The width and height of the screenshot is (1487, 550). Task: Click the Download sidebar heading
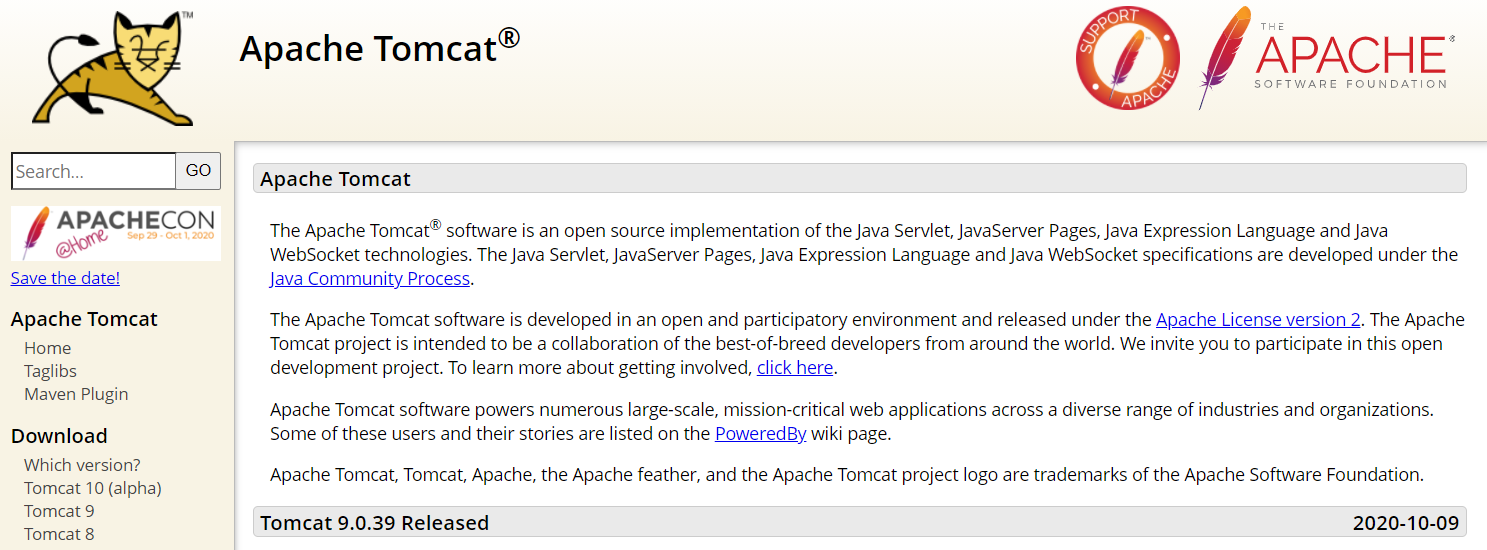[59, 436]
